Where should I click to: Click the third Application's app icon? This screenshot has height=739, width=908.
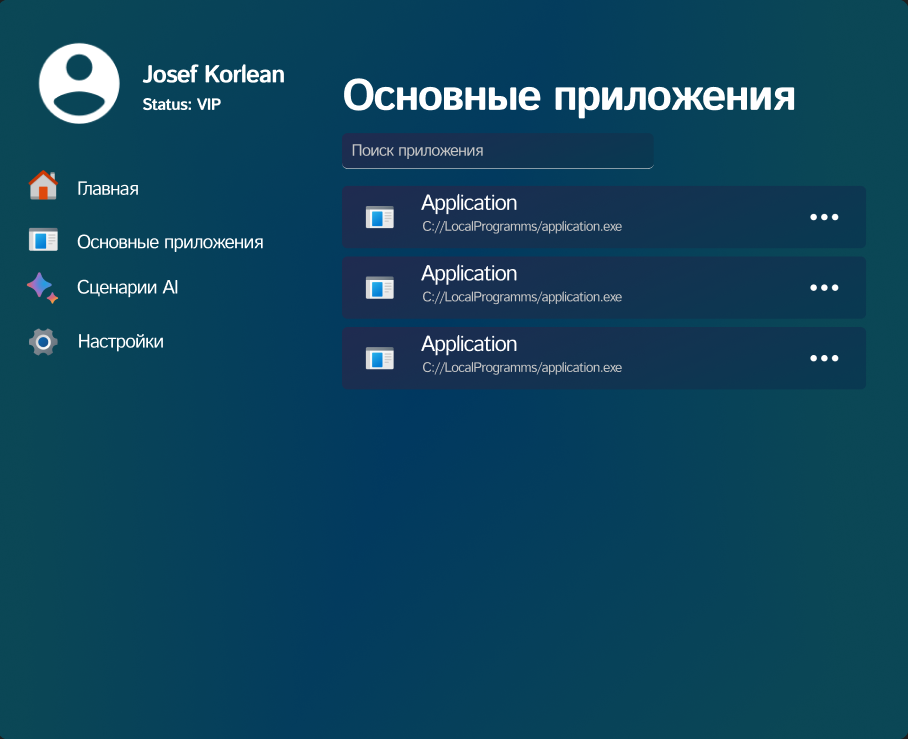click(380, 358)
